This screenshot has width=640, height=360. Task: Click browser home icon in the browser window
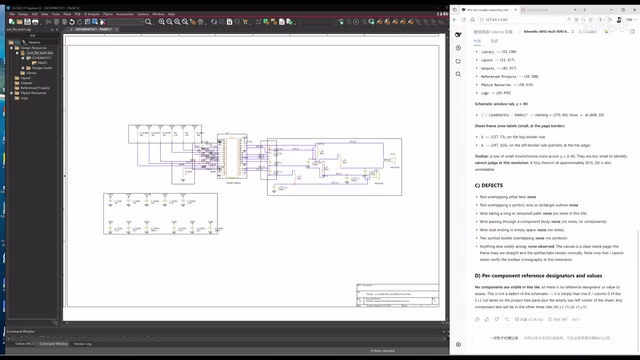(473, 20)
